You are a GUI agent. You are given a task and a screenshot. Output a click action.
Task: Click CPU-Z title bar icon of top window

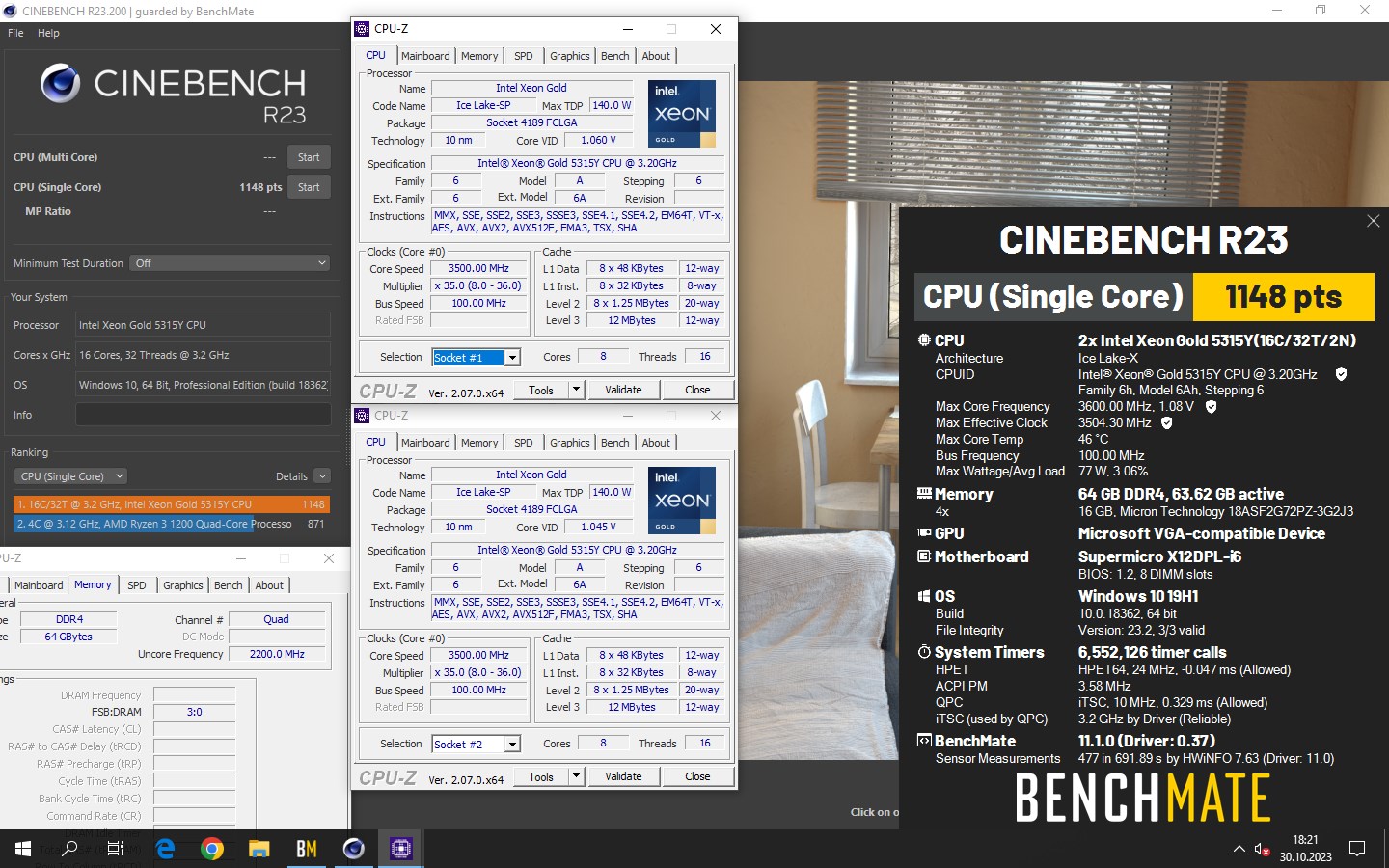tap(362, 29)
